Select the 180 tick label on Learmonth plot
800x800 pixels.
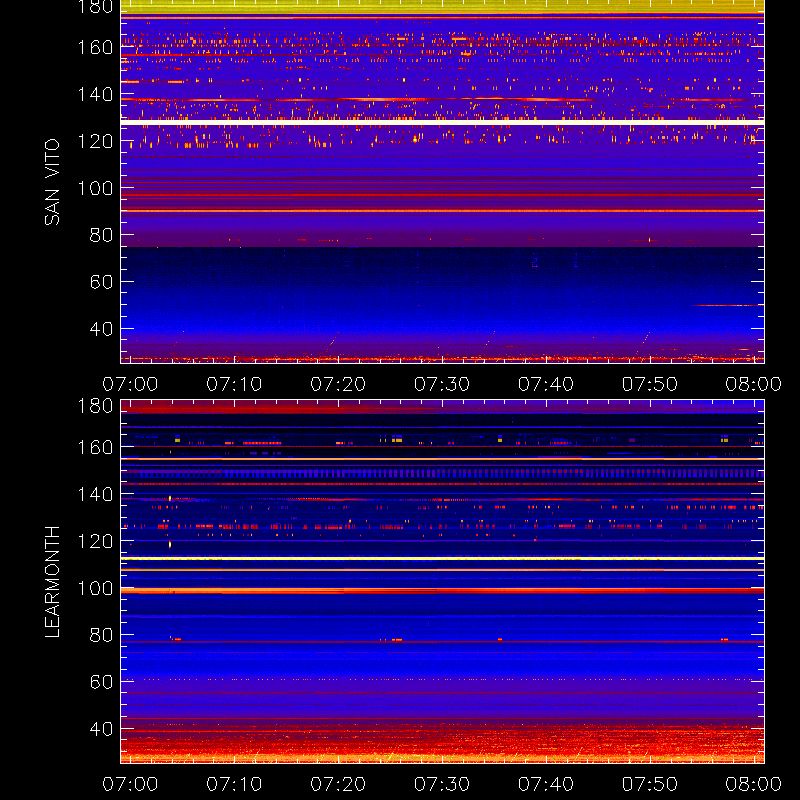pyautogui.click(x=95, y=406)
